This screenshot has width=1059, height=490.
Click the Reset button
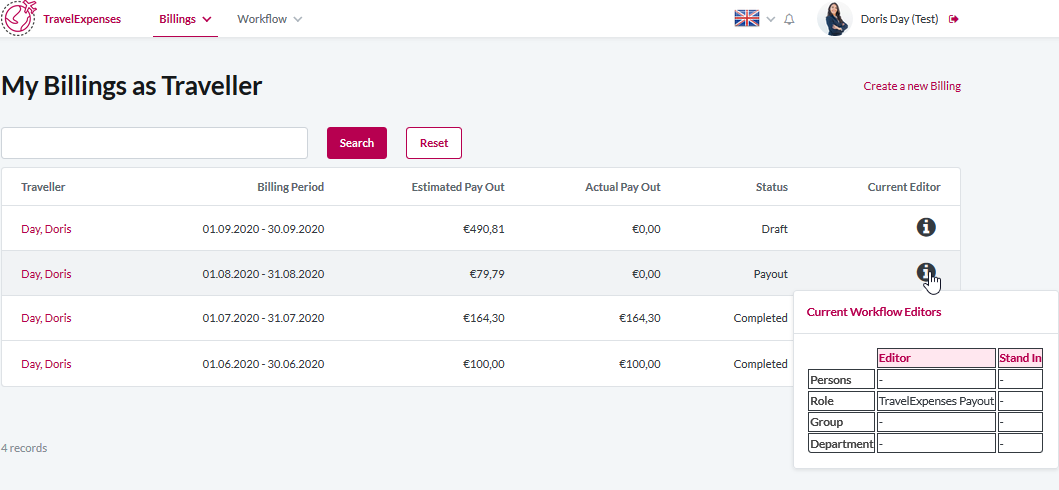(x=434, y=143)
